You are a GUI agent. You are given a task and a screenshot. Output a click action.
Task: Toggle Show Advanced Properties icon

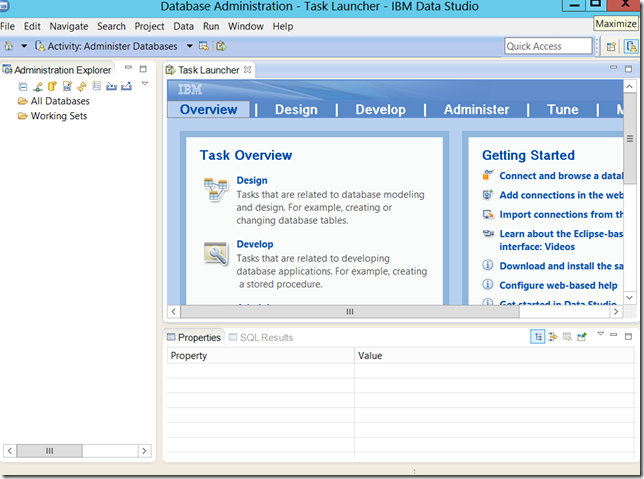point(552,337)
